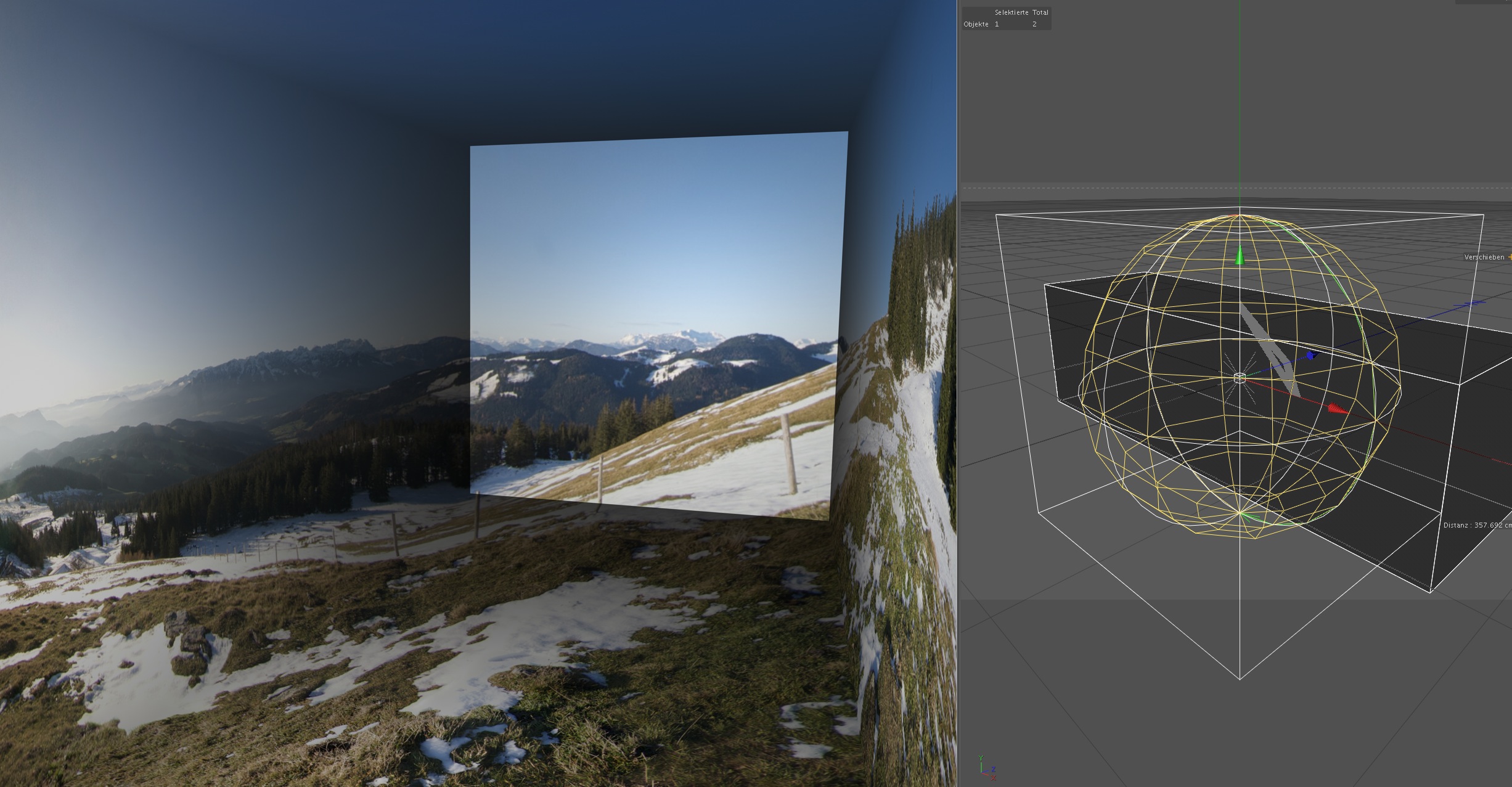Screen dimensions: 1512x787
Task: Click the blue Z-axis cube handle
Action: (x=1310, y=356)
